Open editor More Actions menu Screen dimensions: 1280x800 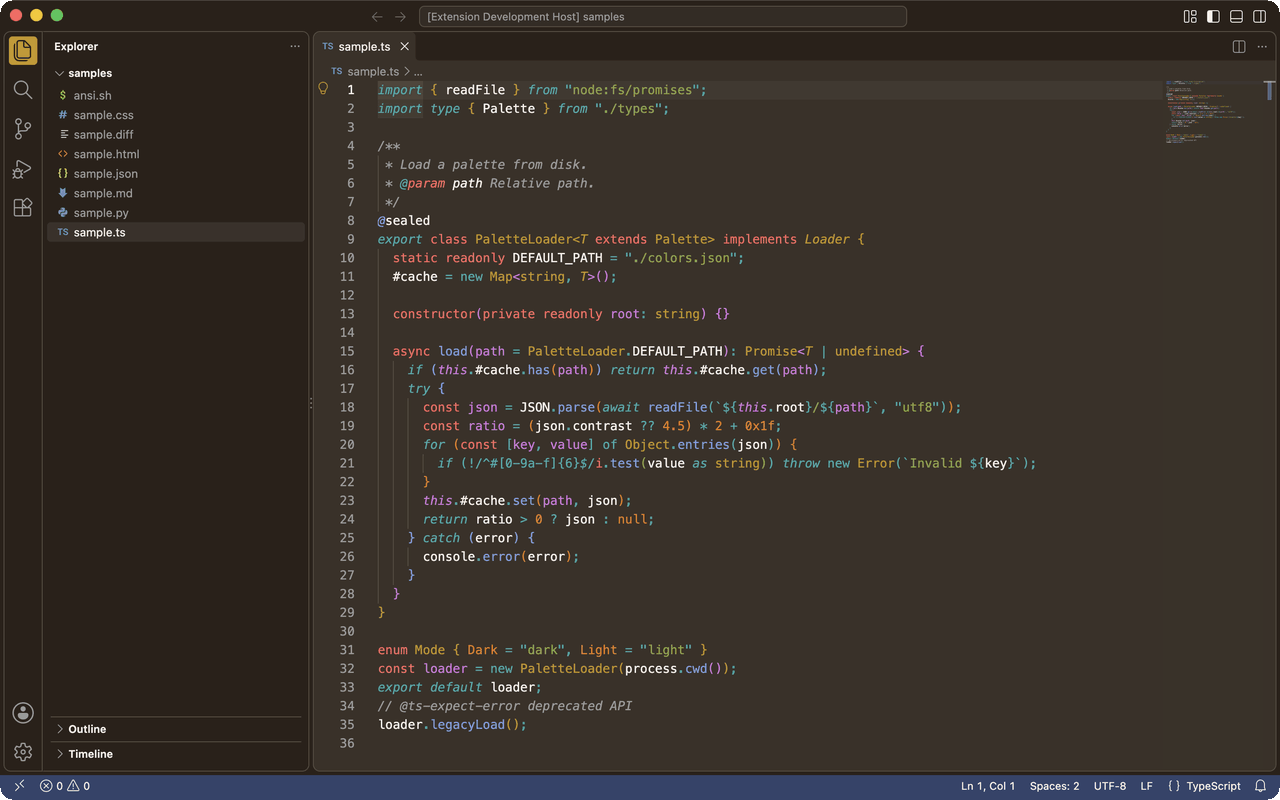pos(1262,47)
